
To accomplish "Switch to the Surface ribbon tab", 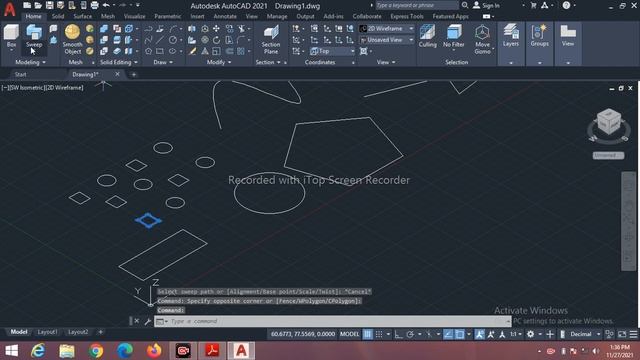I will [x=82, y=16].
